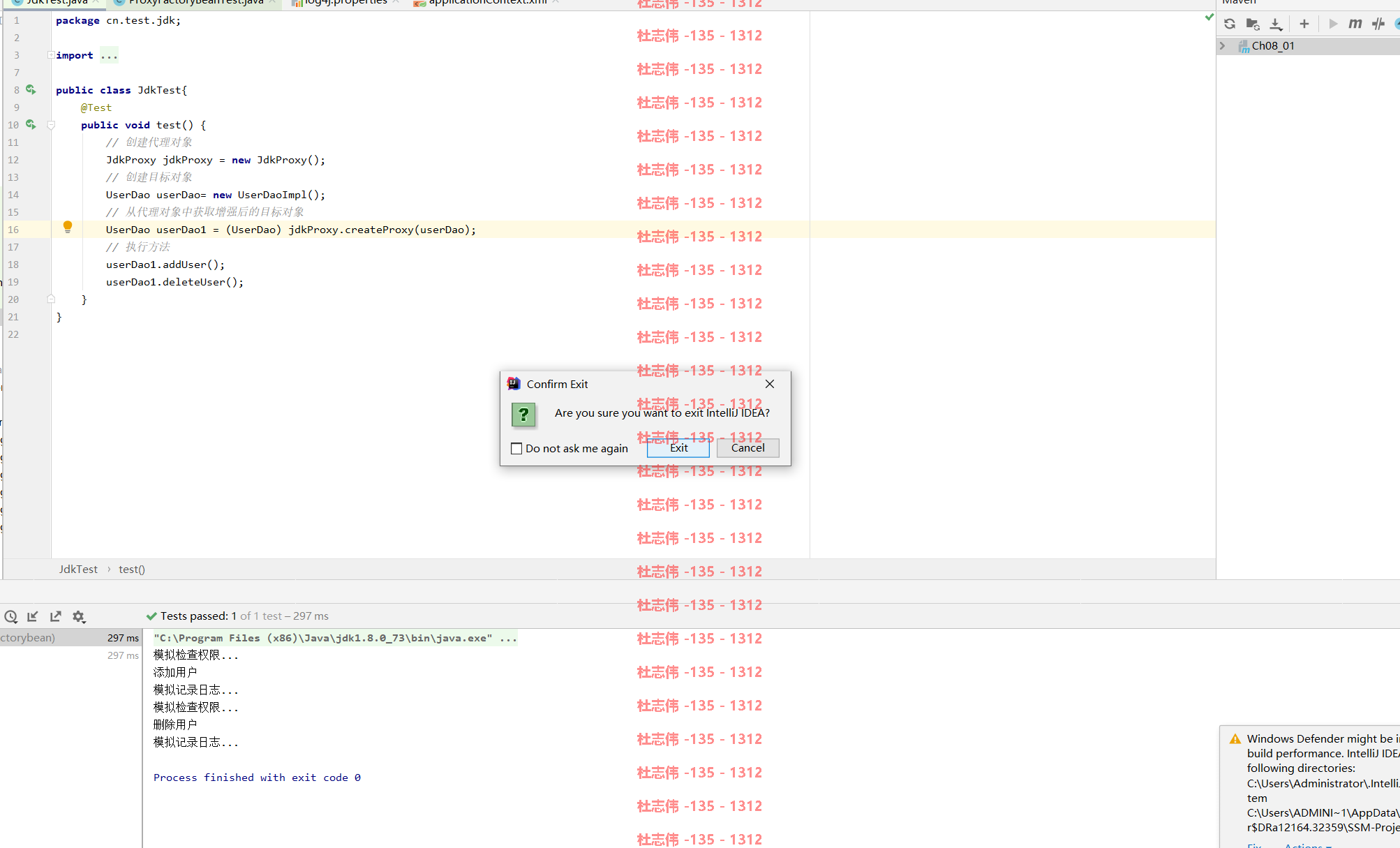
Task: Click JdkProxy jdkProxy declaration line
Action: coord(216,160)
